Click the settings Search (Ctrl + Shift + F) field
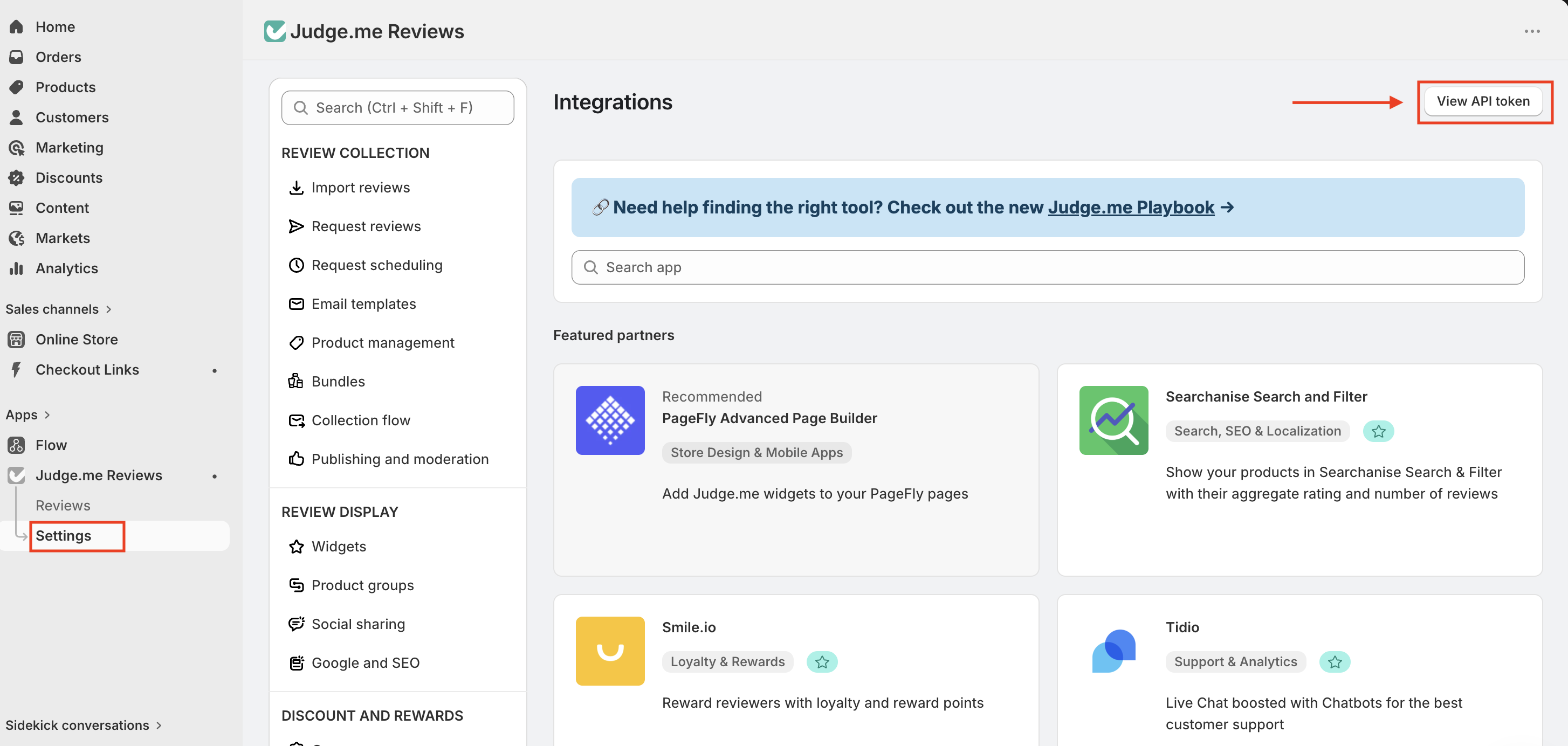The image size is (1568, 746). [397, 108]
